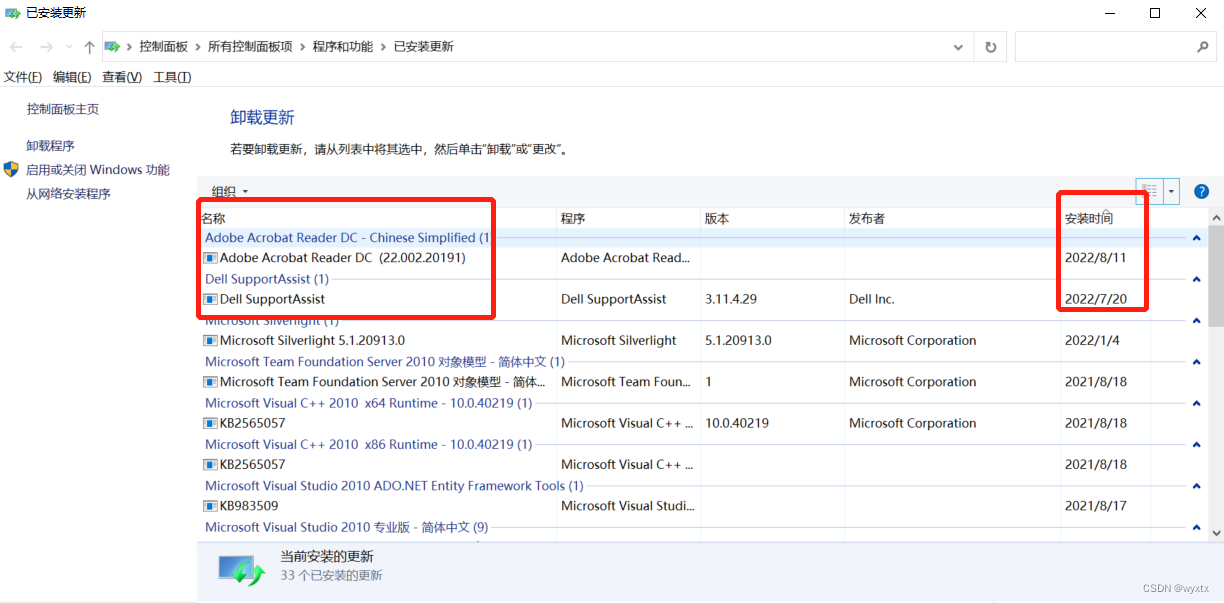Collapse Visual C++ 2010 x86 Runtime group arrow

pos(1196,445)
